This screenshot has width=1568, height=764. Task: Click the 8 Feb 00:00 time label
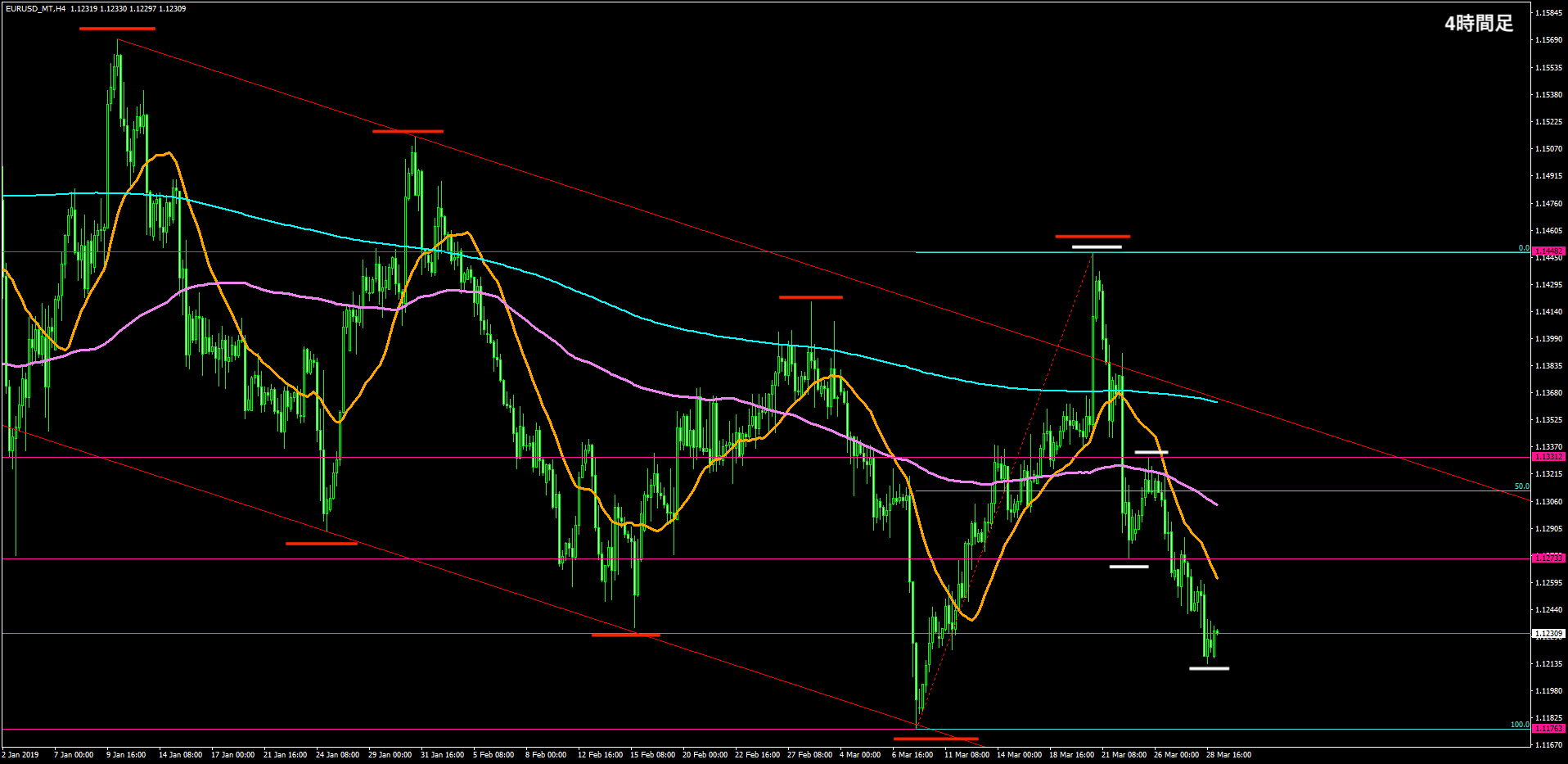(546, 755)
